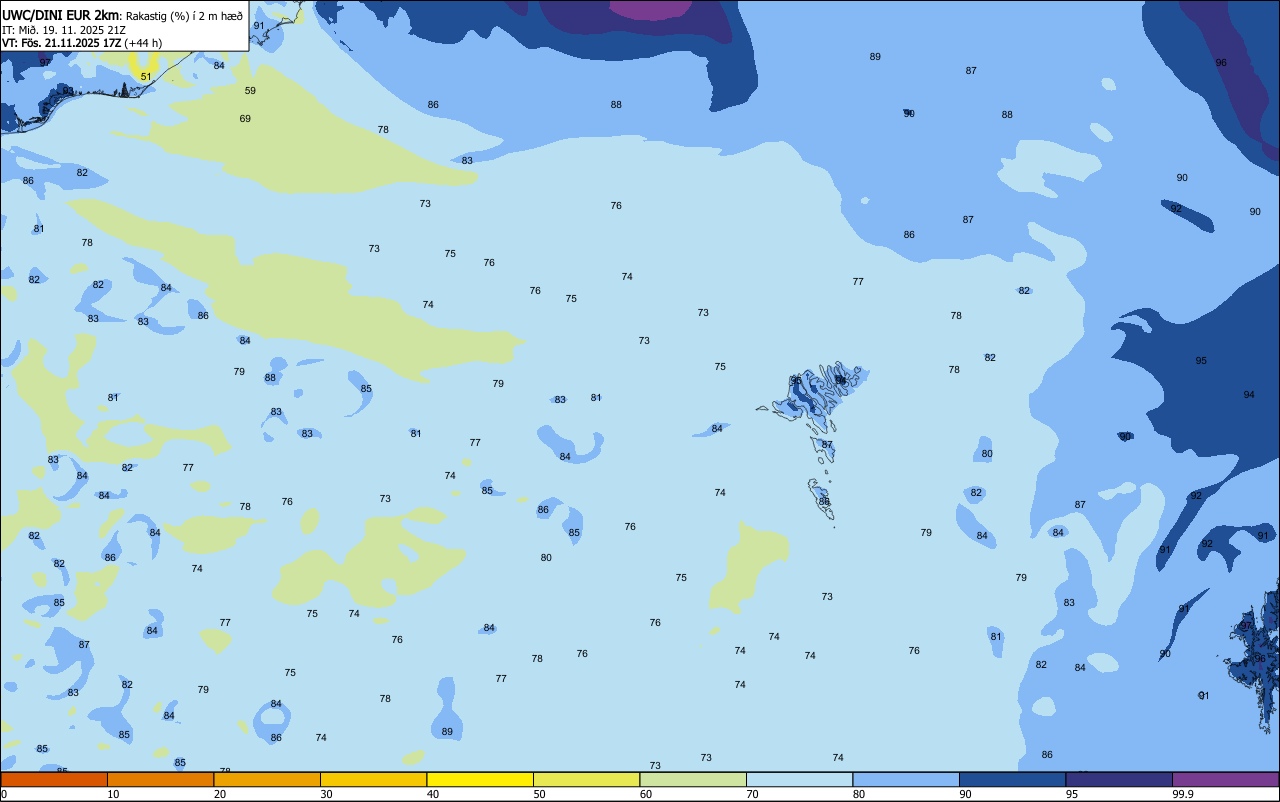This screenshot has height=802, width=1280.
Task: Click the '50' legend tick label
Action: click(539, 794)
